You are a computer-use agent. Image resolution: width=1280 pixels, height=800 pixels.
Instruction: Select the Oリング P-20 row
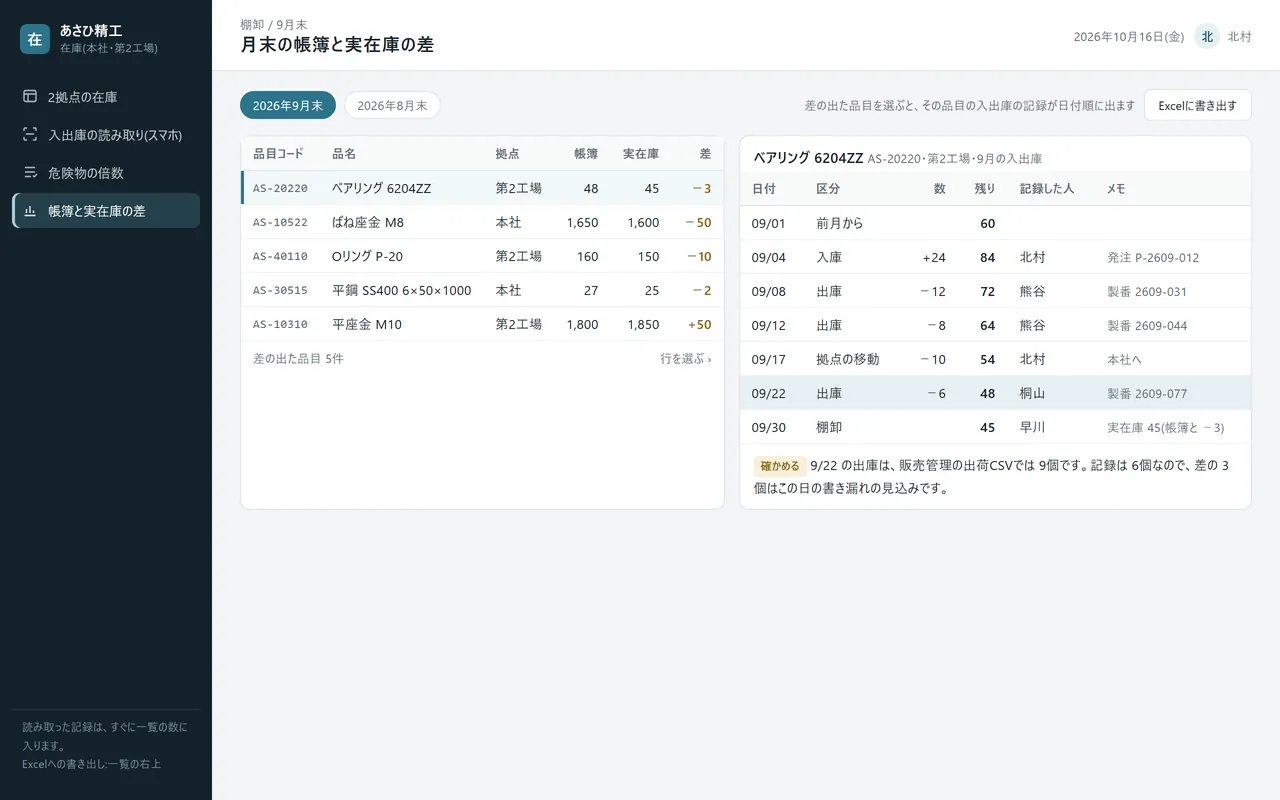[x=482, y=256]
